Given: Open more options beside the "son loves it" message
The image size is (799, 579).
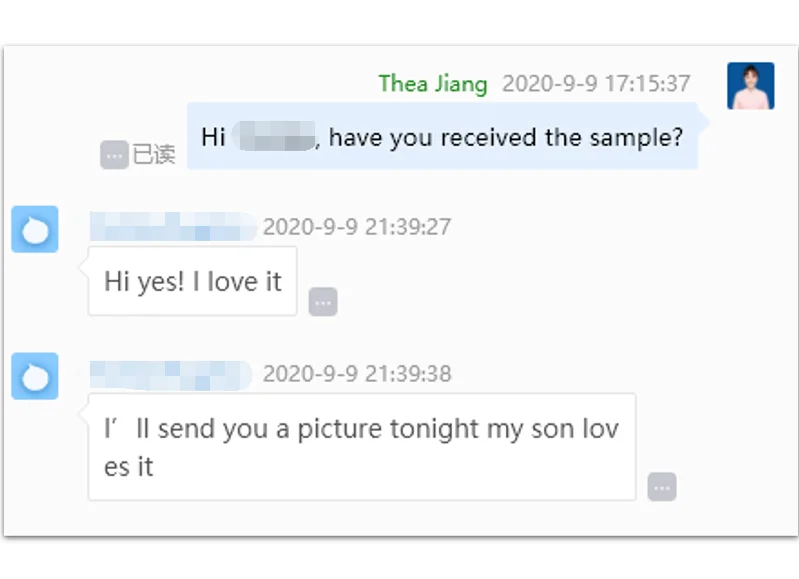Looking at the screenshot, I should 661,486.
